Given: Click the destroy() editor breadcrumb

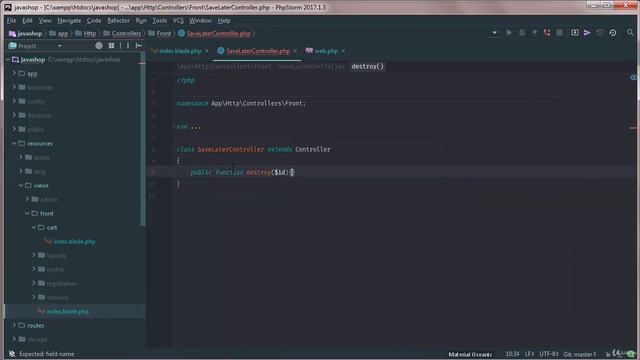Looking at the screenshot, I should click(x=367, y=66).
